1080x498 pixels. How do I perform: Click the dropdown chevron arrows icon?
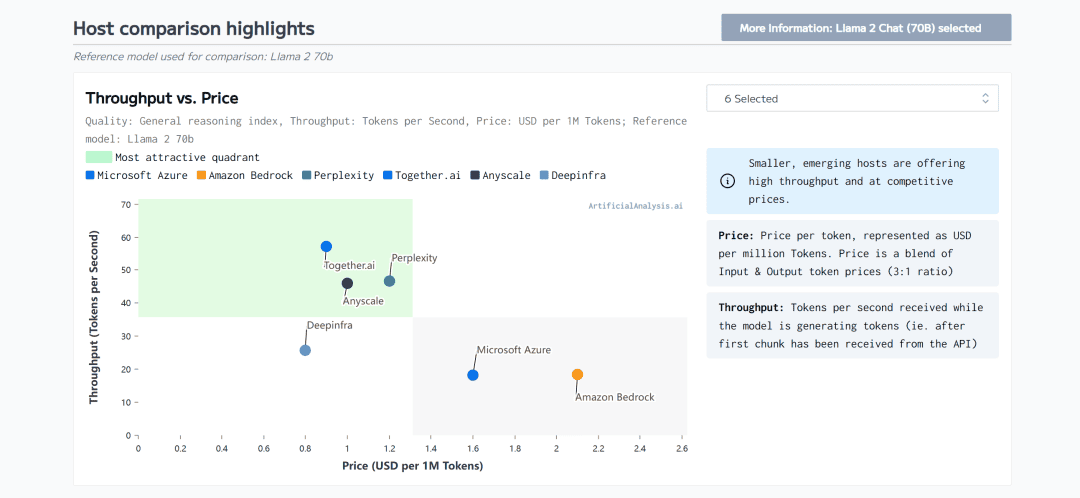tap(985, 99)
